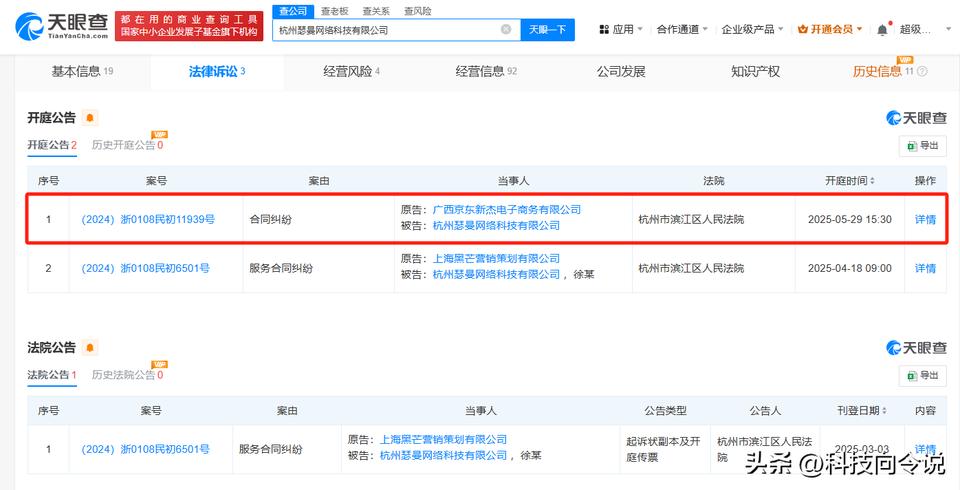This screenshot has width=960, height=490.
Task: Select the 法院公告 1 sub-tab
Action: 52,375
